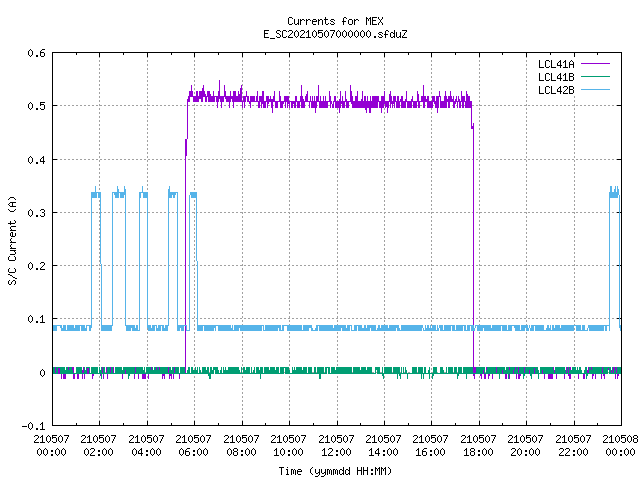The width and height of the screenshot is (640, 480).
Task: Click the chart title 'Currents for MEX'
Action: 335,21
